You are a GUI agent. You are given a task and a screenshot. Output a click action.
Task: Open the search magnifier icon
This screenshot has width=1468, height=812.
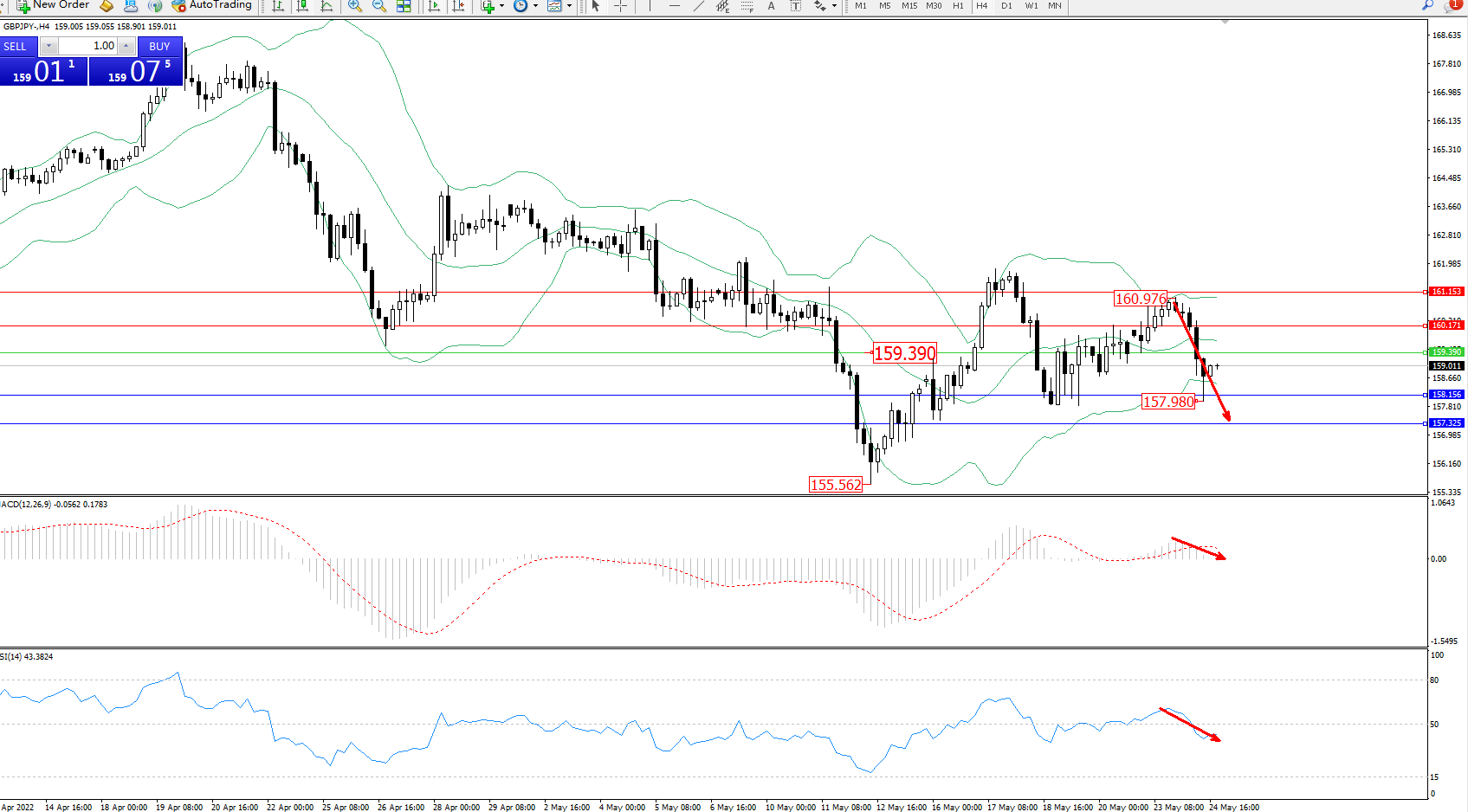pos(1427,5)
